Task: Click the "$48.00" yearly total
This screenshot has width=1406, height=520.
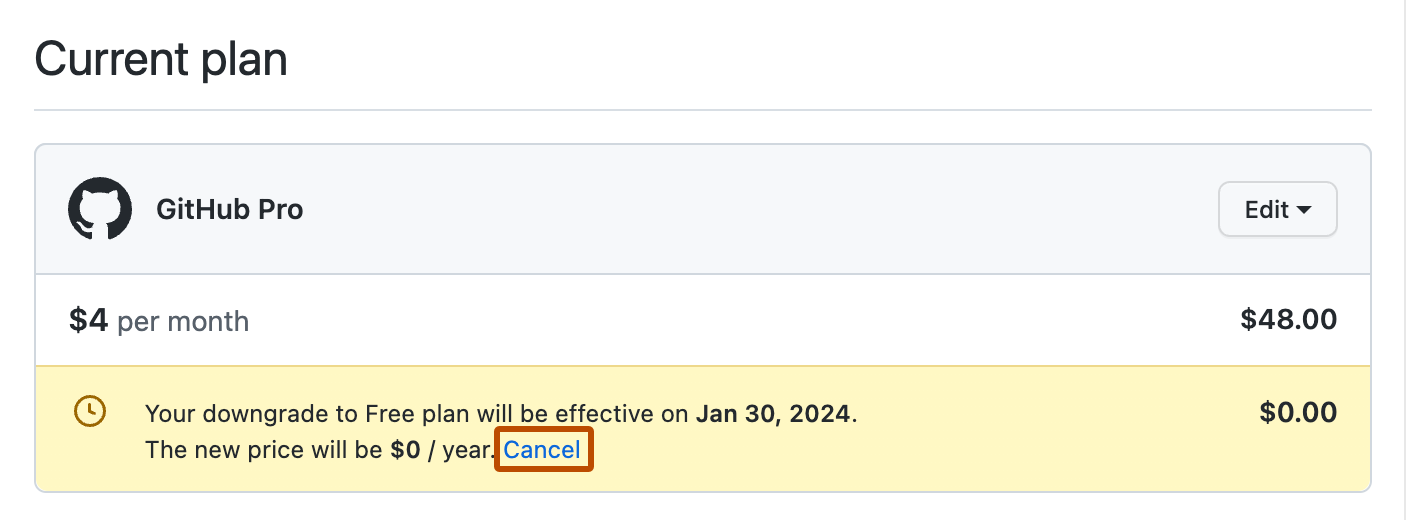Action: [1288, 320]
